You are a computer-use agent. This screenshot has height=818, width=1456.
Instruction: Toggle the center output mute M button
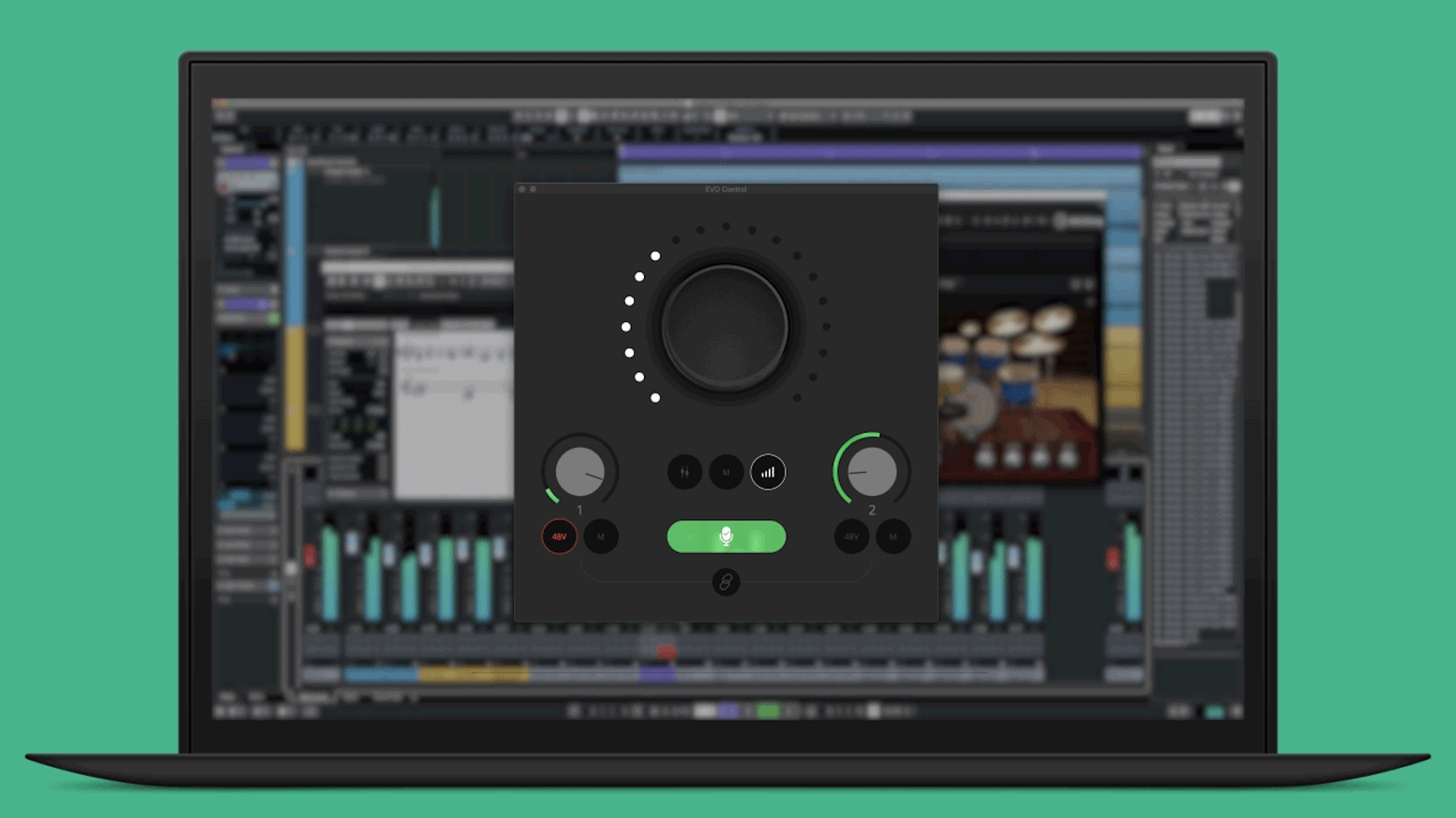point(726,472)
